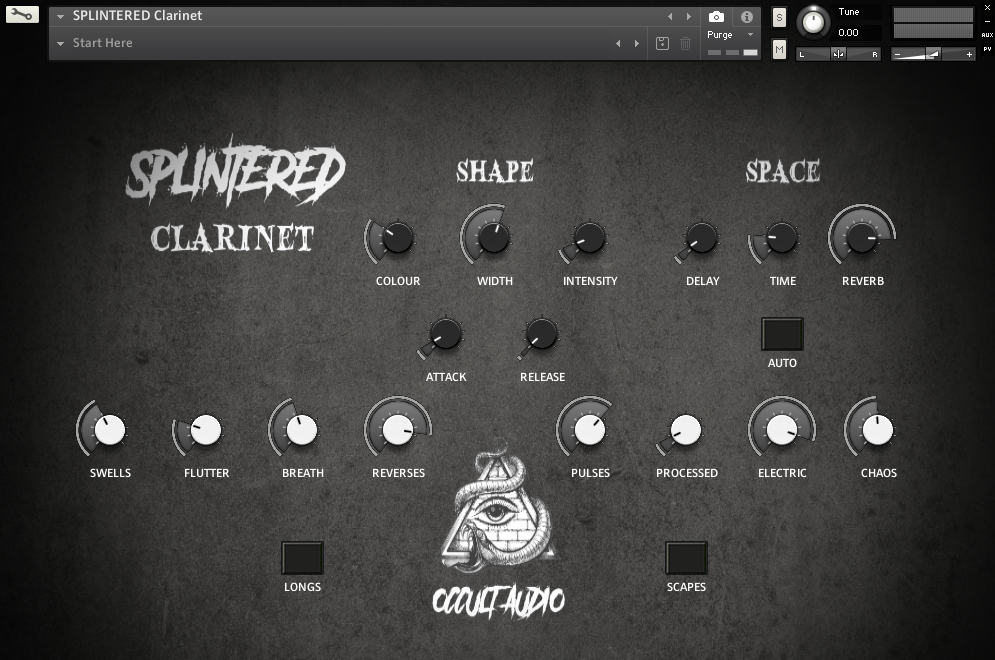
Task: Click the INTENSITY knob
Action: click(x=590, y=238)
